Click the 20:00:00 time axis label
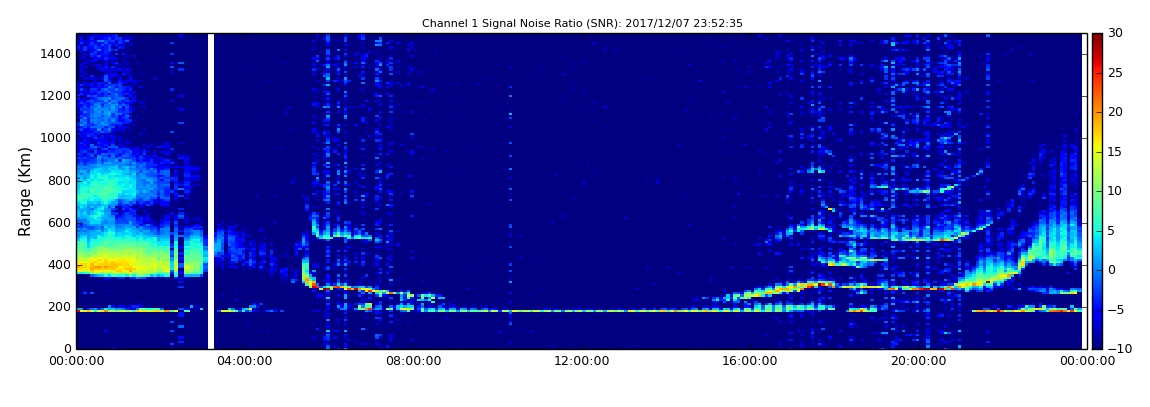1150x407 pixels. click(x=919, y=361)
